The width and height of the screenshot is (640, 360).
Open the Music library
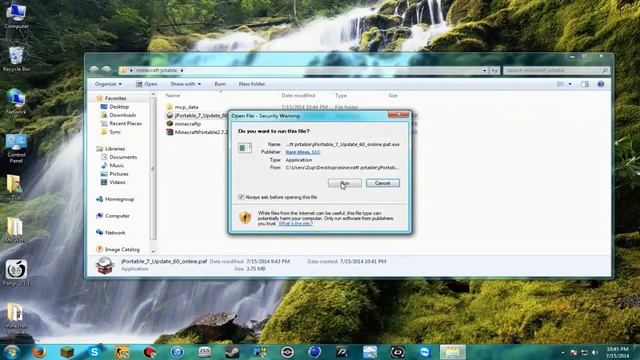coord(116,165)
